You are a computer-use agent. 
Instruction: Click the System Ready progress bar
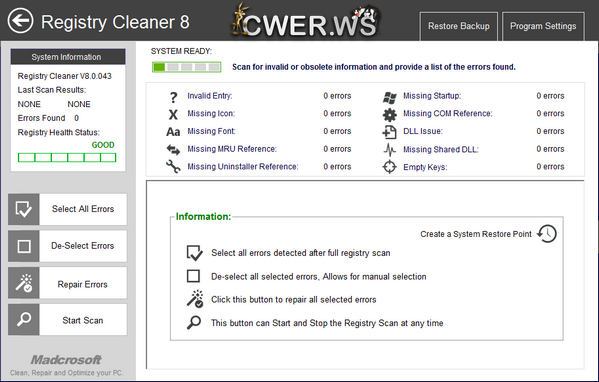[186, 67]
